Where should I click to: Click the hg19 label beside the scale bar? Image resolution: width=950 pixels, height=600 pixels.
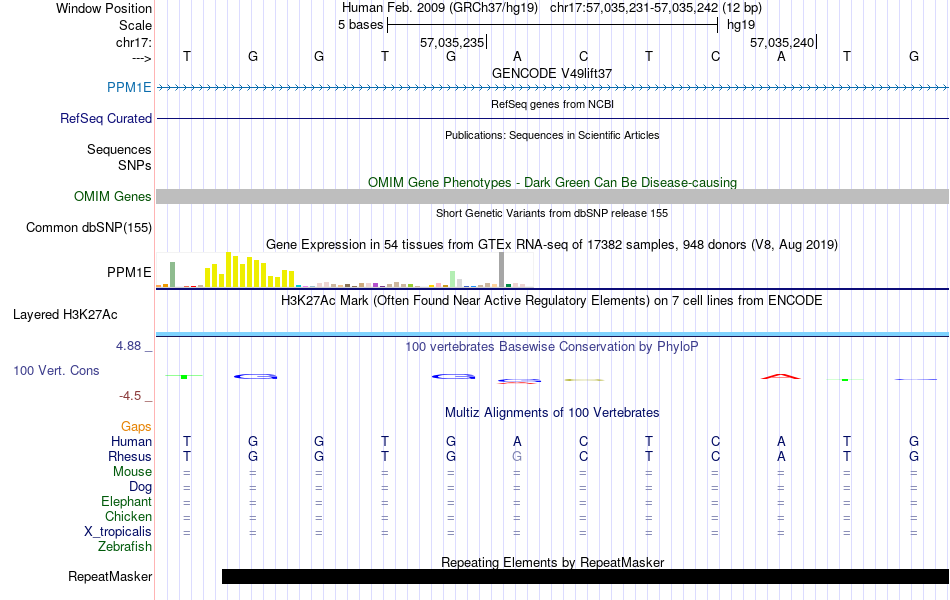click(x=741, y=25)
